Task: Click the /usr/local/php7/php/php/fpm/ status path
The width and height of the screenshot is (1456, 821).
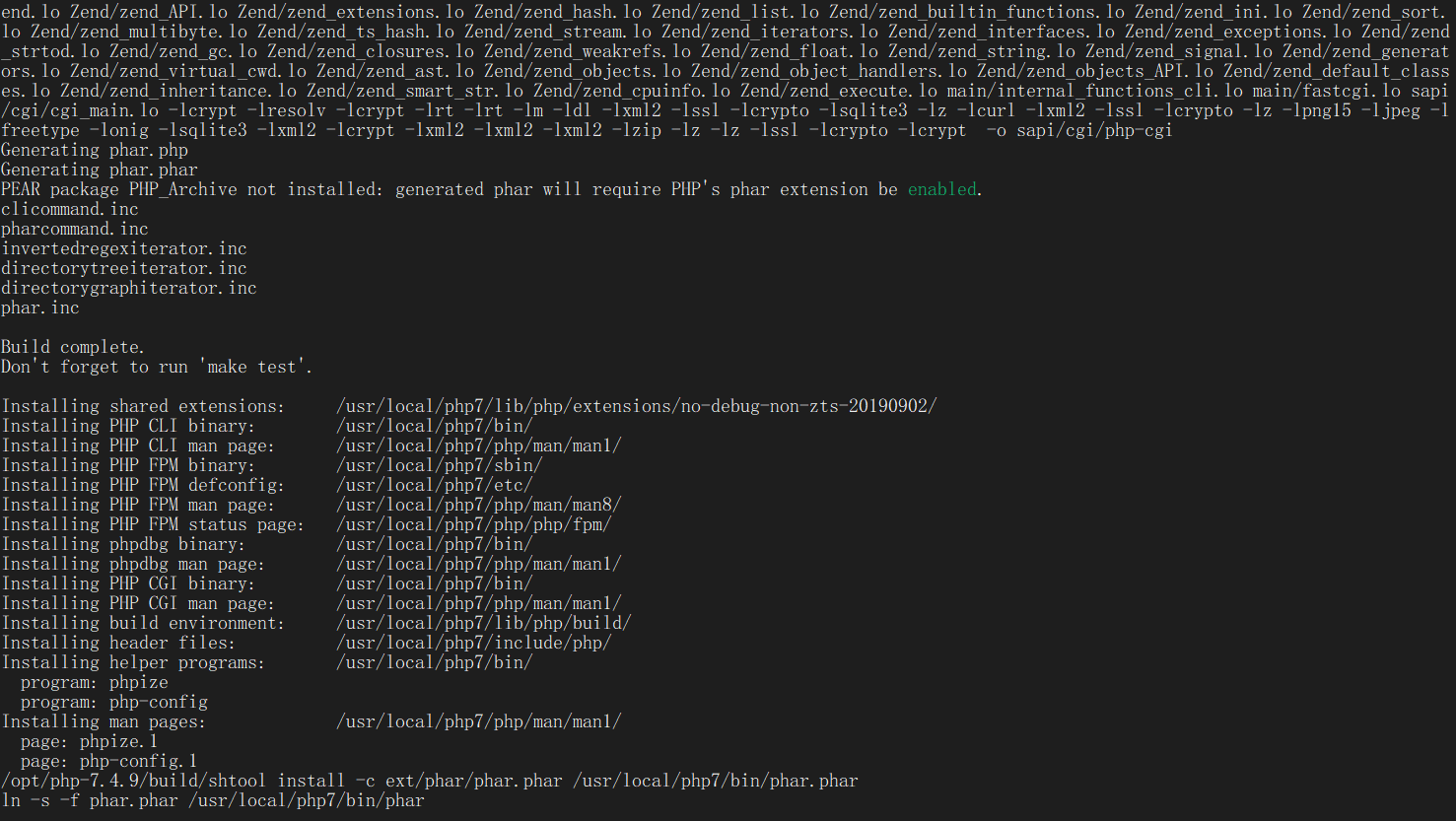Action: [x=474, y=524]
